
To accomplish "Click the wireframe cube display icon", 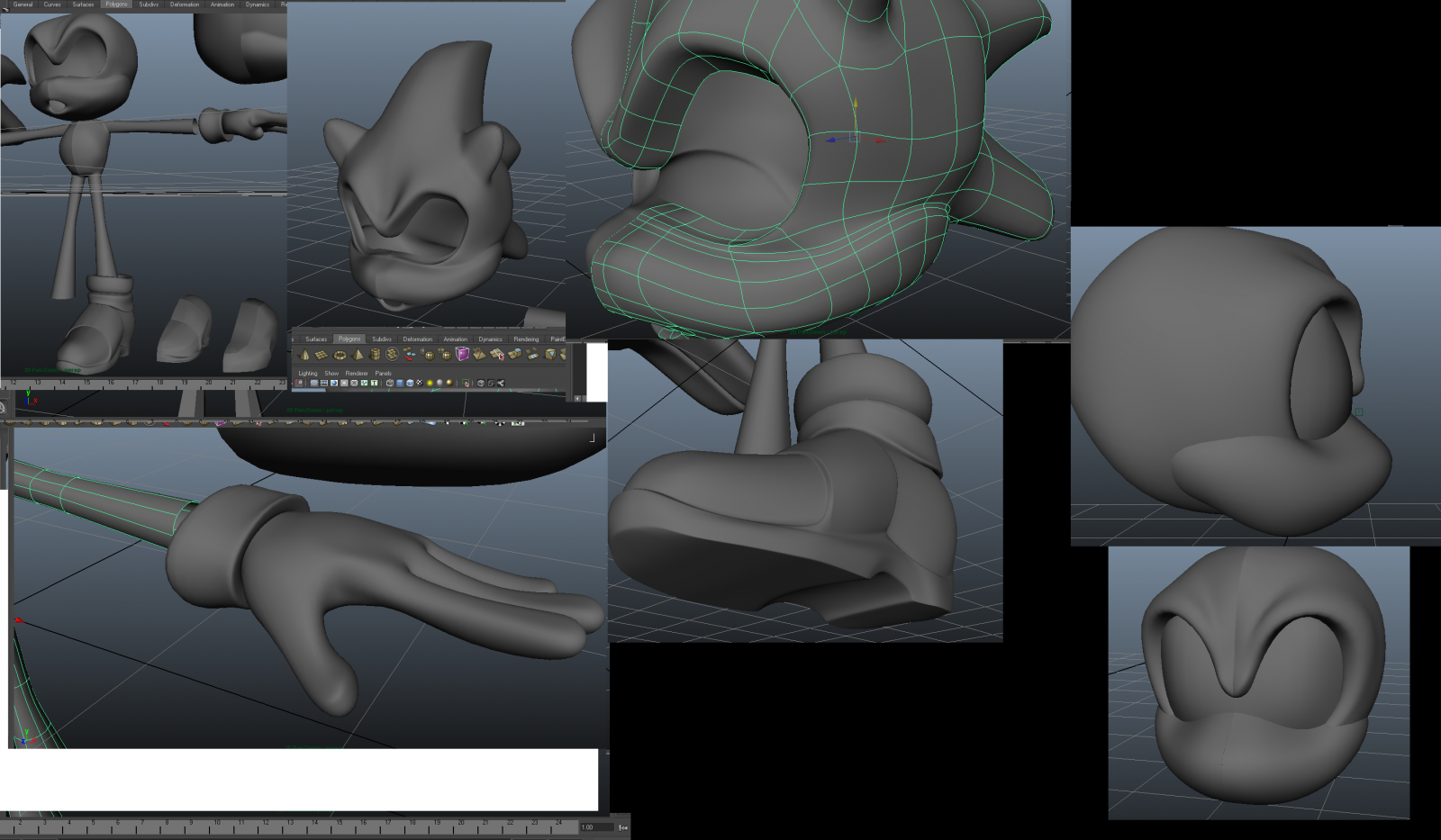I will 389,383.
